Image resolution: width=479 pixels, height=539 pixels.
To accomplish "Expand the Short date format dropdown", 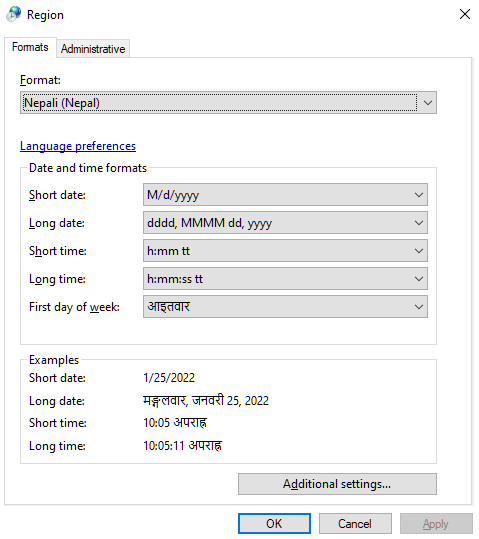I will coord(285,195).
